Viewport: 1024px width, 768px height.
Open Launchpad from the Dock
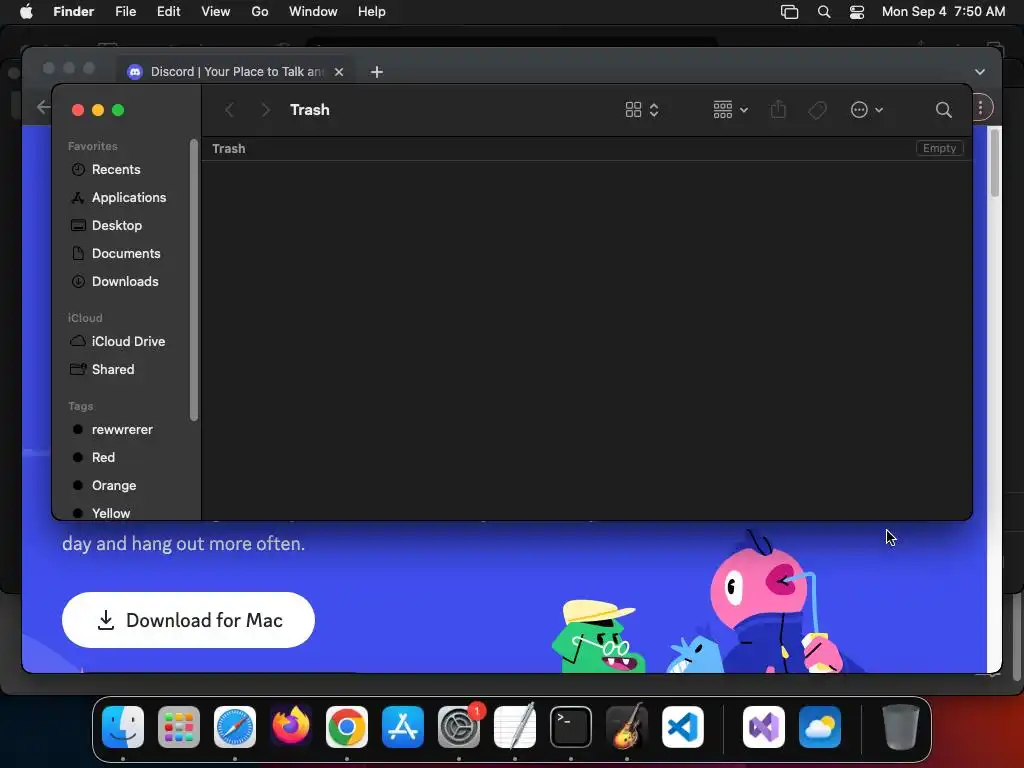pos(179,727)
